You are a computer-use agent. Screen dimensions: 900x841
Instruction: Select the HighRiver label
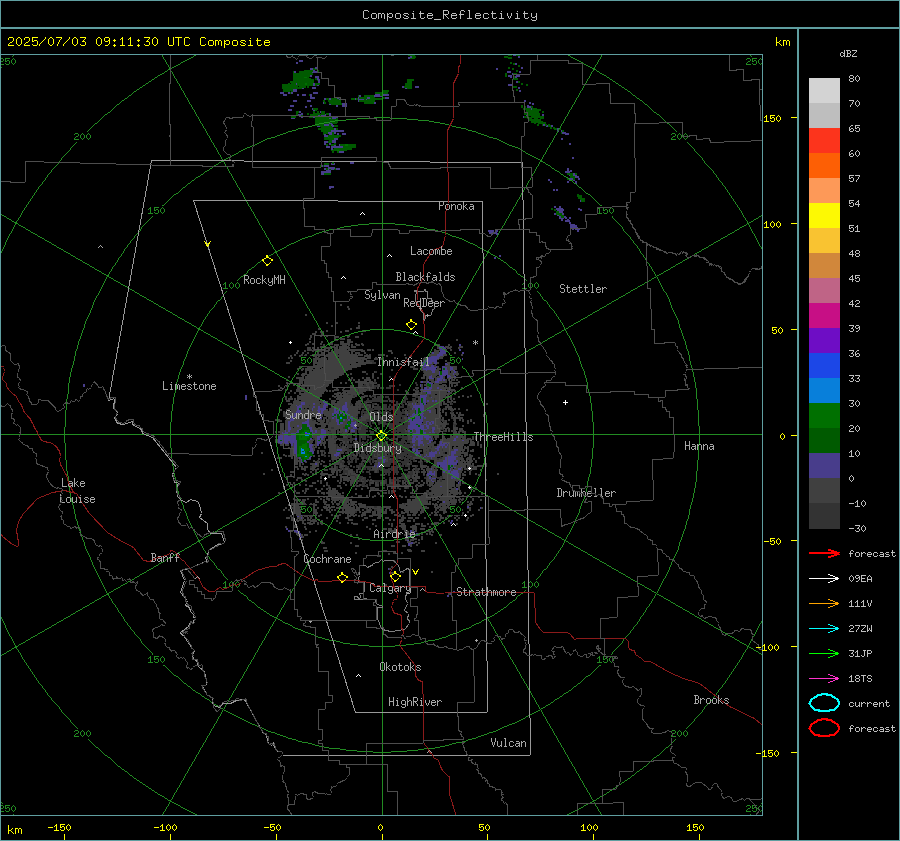[415, 702]
